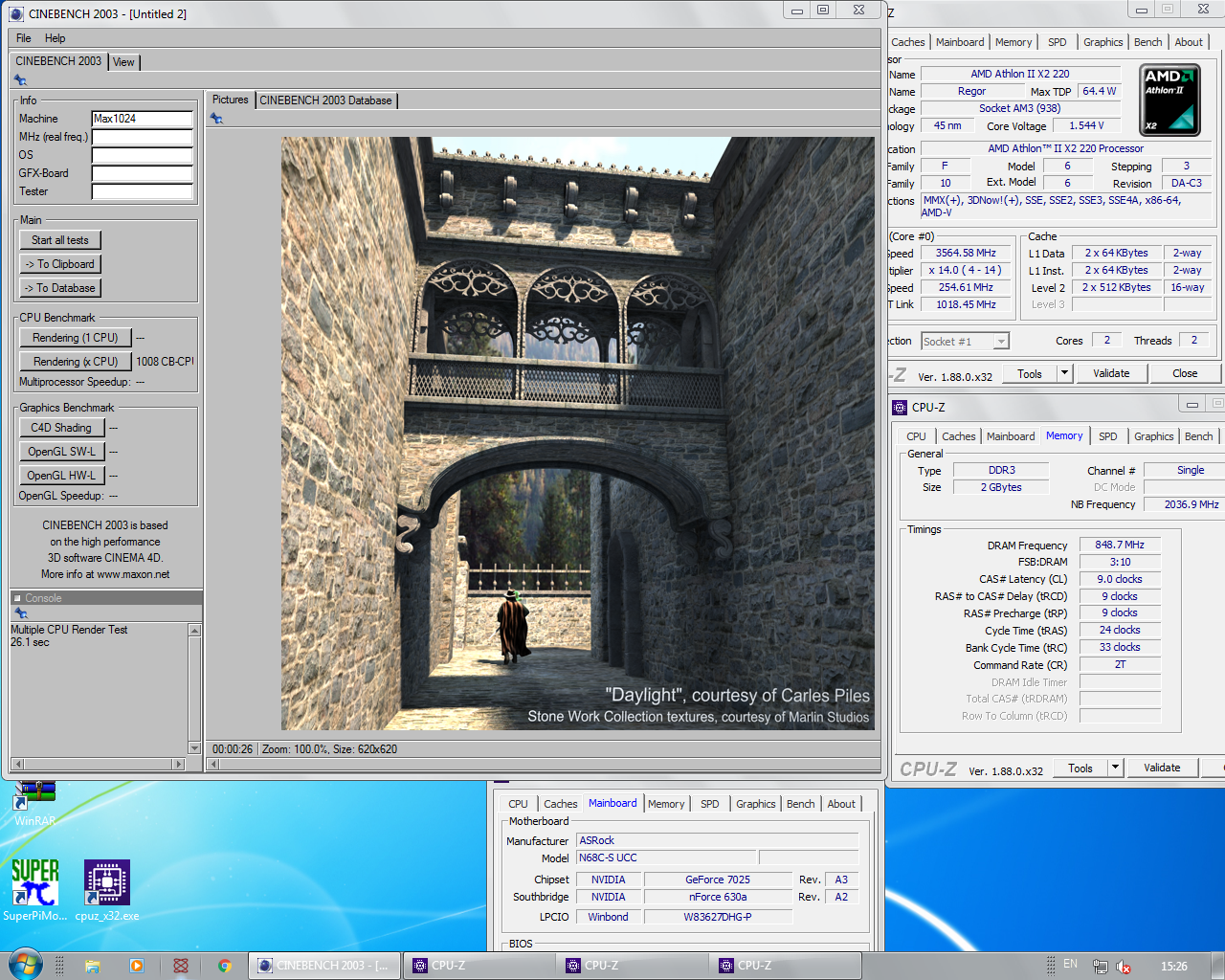Open the WinRAR desktop shortcut
This screenshot has height=980, width=1225.
pos(34,804)
